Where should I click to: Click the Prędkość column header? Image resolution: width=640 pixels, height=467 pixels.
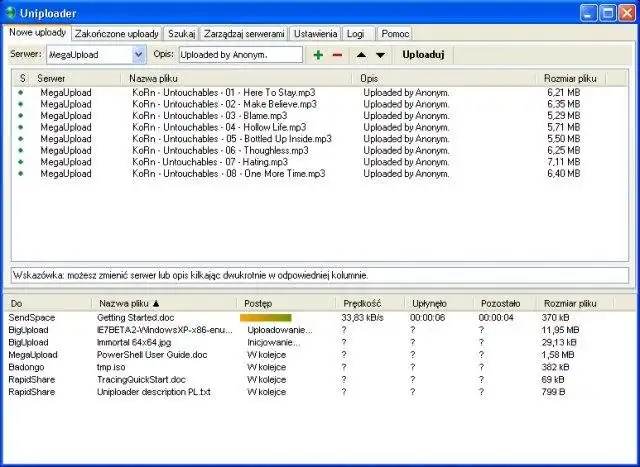click(371, 303)
